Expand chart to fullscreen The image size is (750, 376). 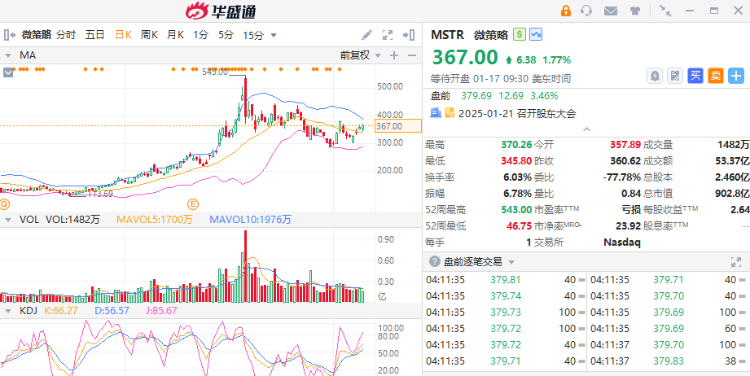[387, 35]
